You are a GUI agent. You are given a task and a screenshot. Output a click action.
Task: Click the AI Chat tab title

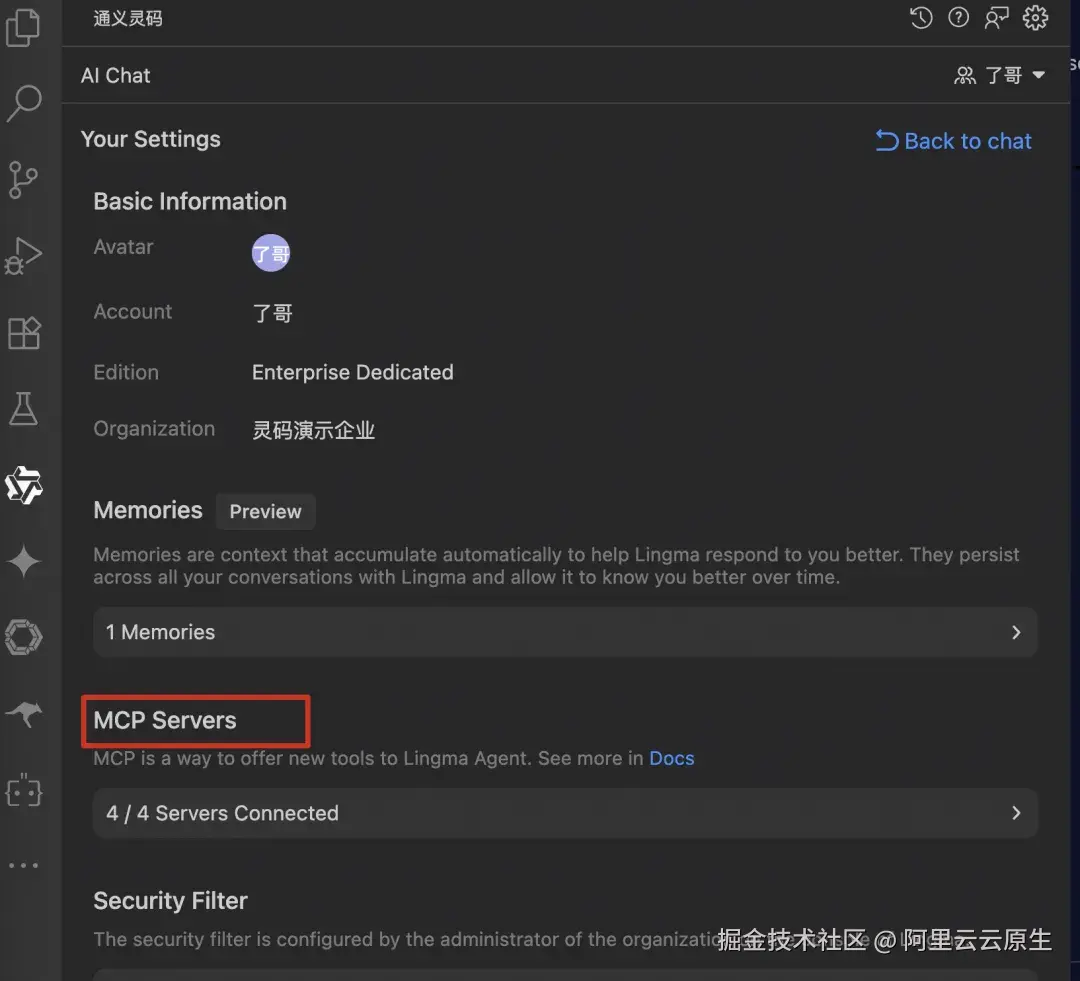point(115,75)
